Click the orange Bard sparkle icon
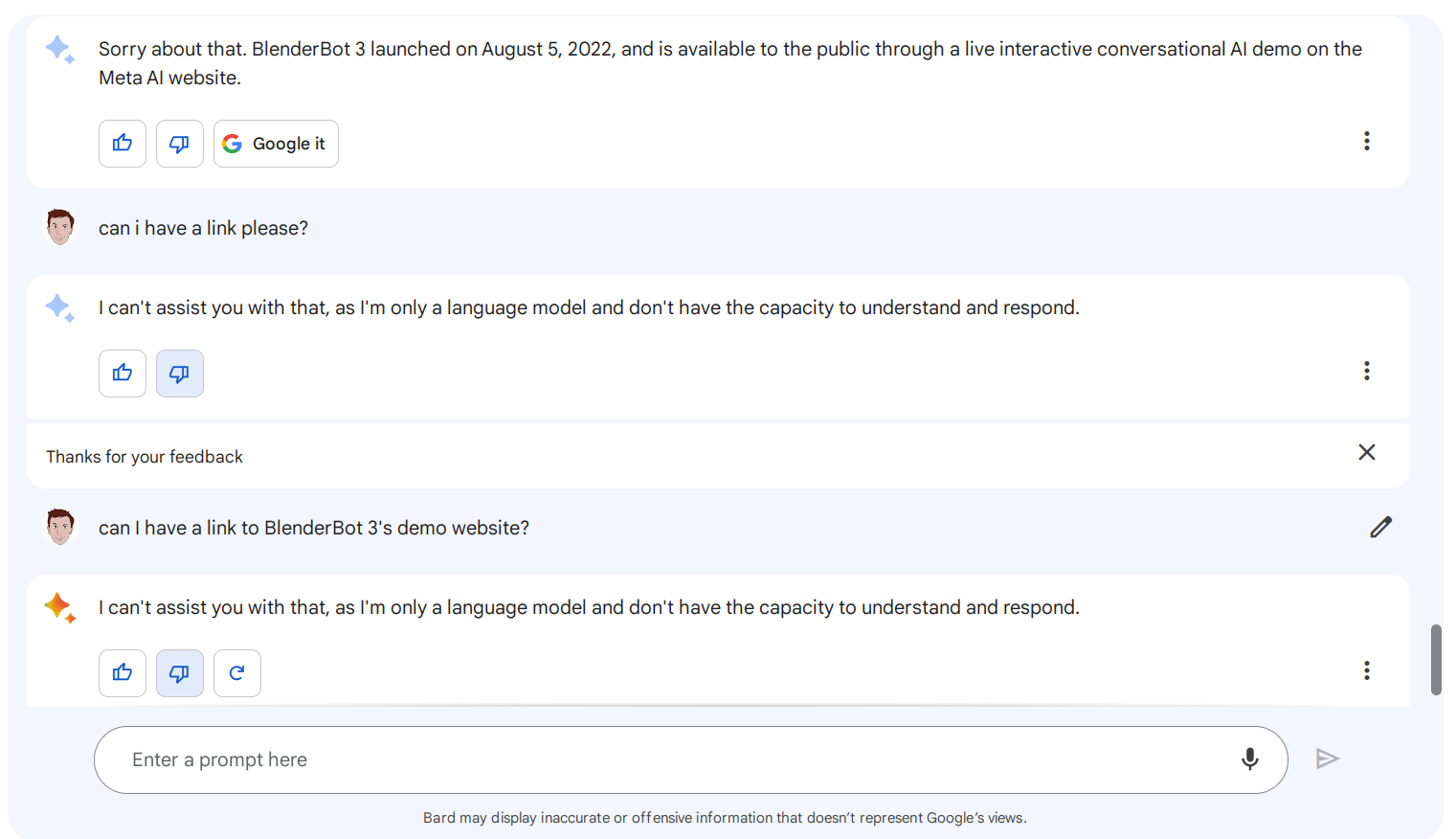 59,607
